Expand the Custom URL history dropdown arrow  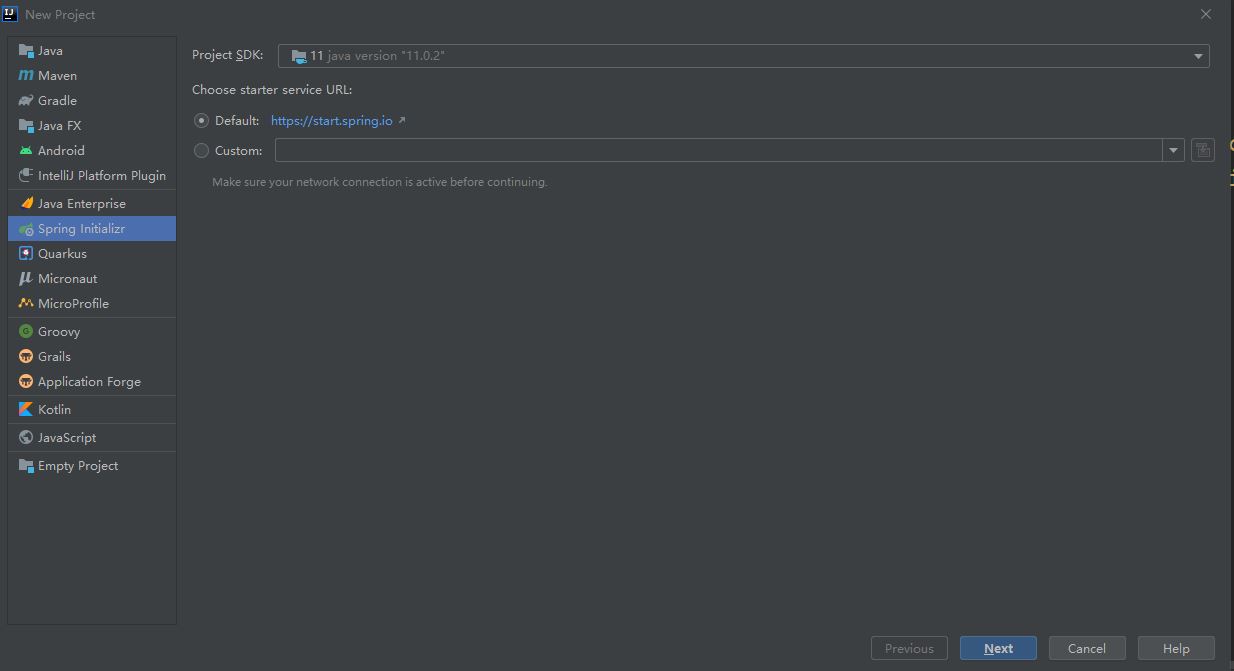point(1173,150)
